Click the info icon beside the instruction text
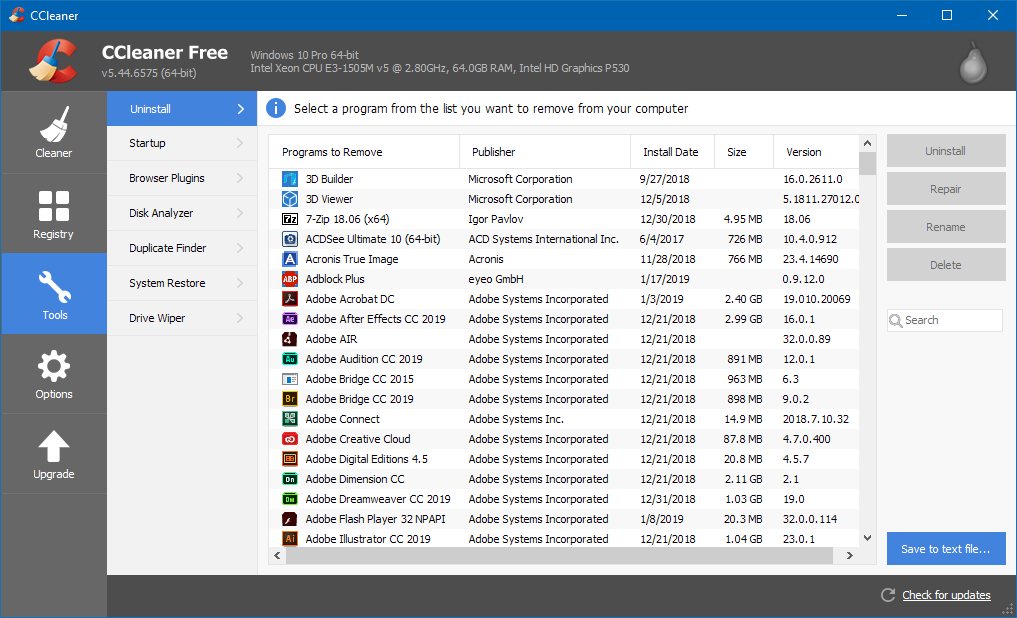This screenshot has width=1017, height=618. 276,108
